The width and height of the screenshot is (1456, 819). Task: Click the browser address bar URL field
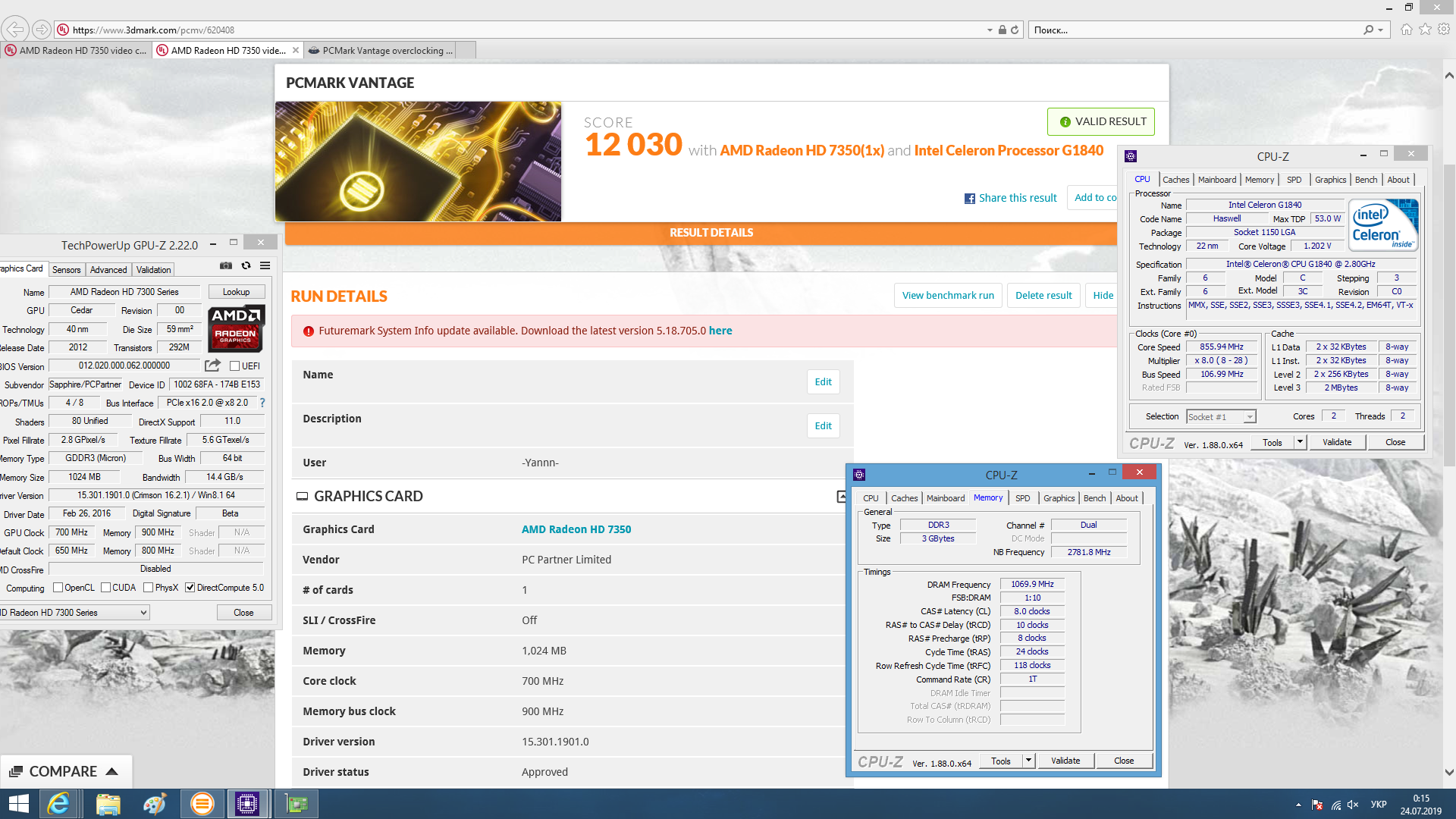point(523,30)
